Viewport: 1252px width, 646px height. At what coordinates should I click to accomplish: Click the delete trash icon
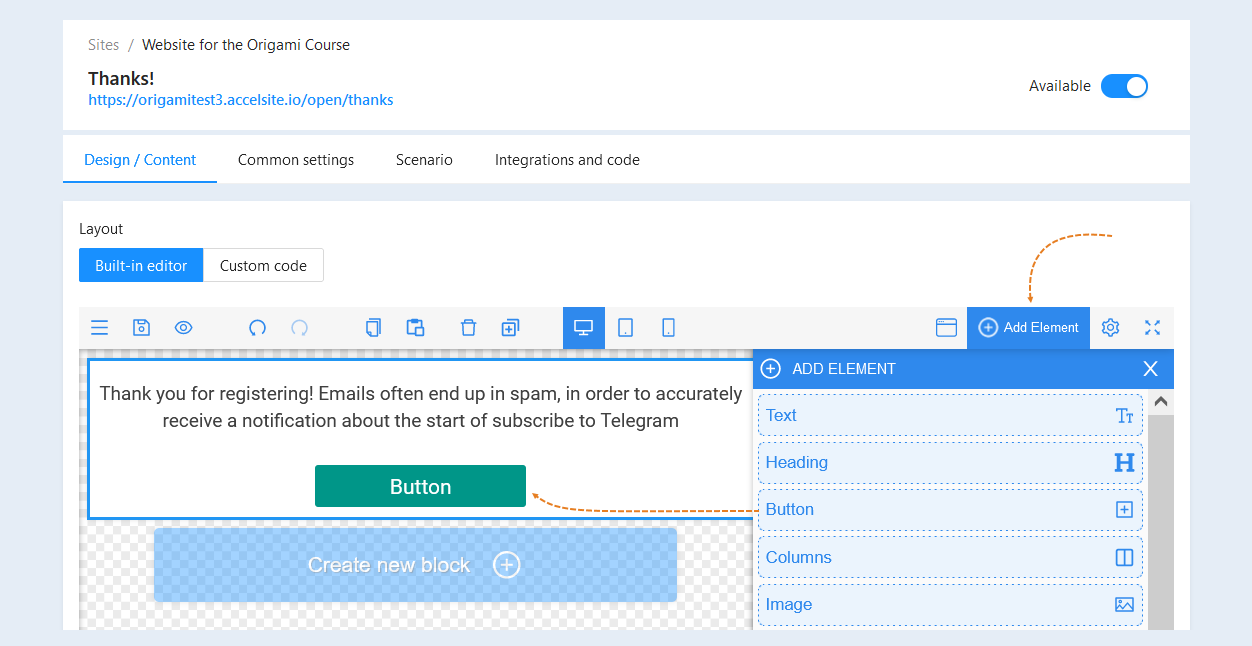tap(468, 328)
